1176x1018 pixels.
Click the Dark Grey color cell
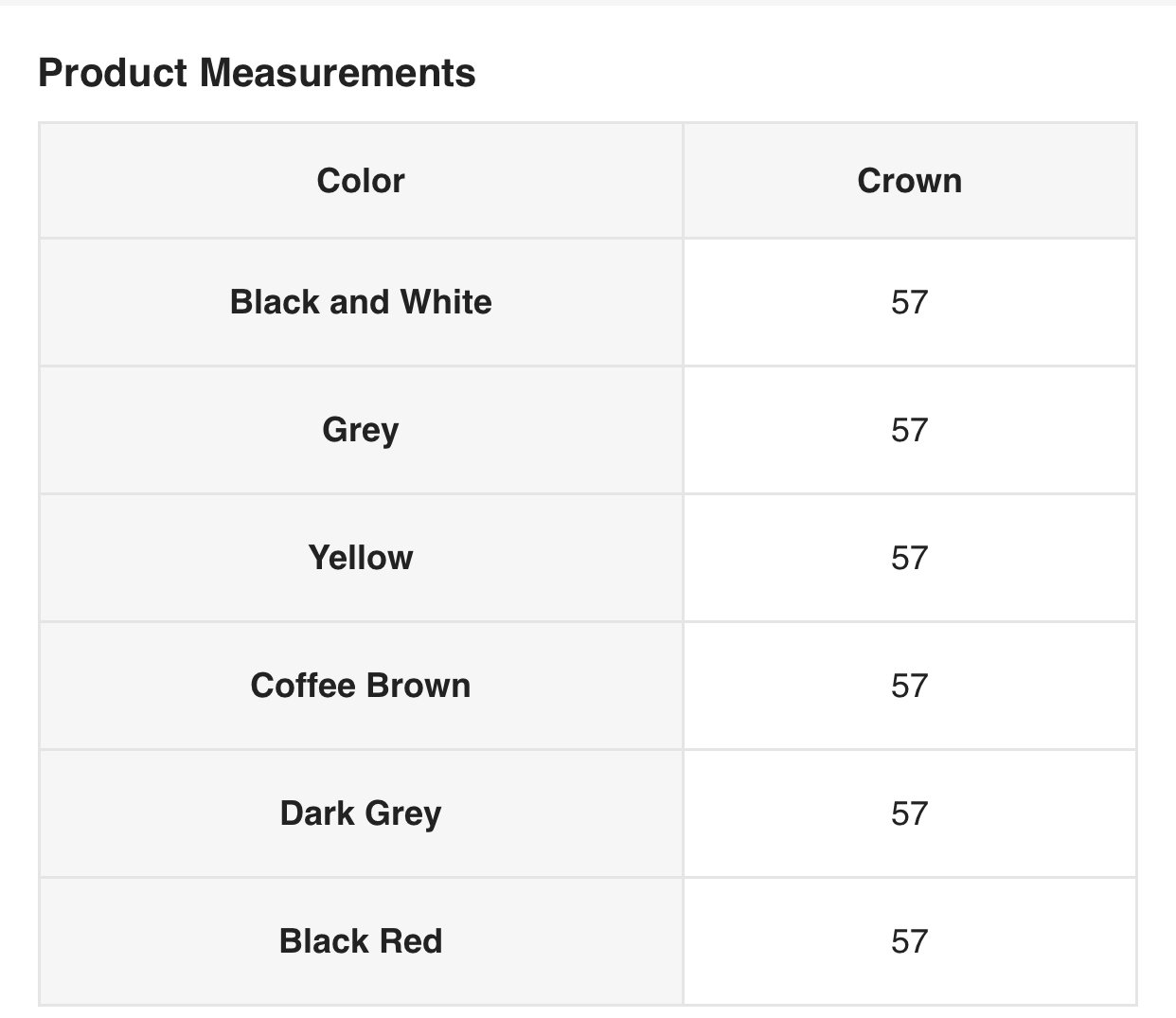click(361, 813)
